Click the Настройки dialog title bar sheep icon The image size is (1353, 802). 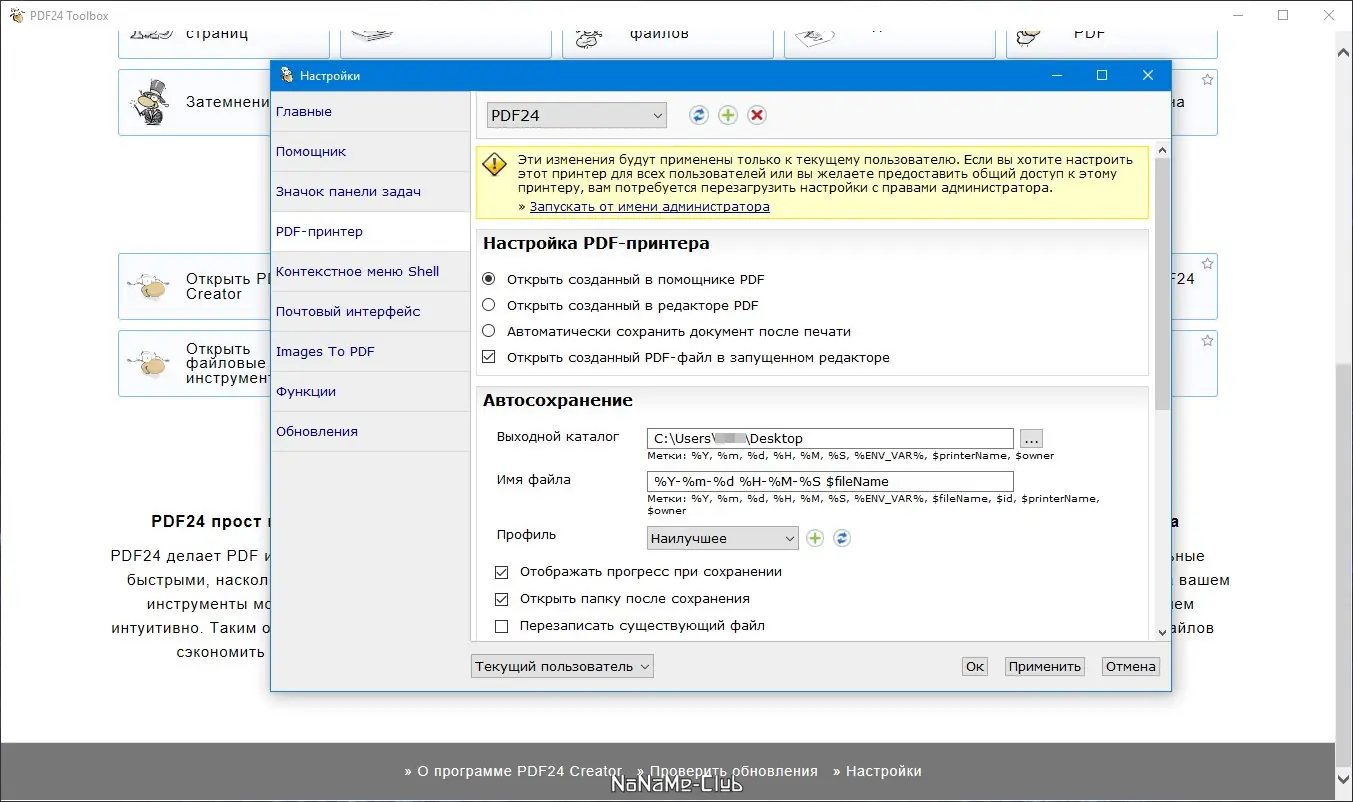(x=287, y=75)
